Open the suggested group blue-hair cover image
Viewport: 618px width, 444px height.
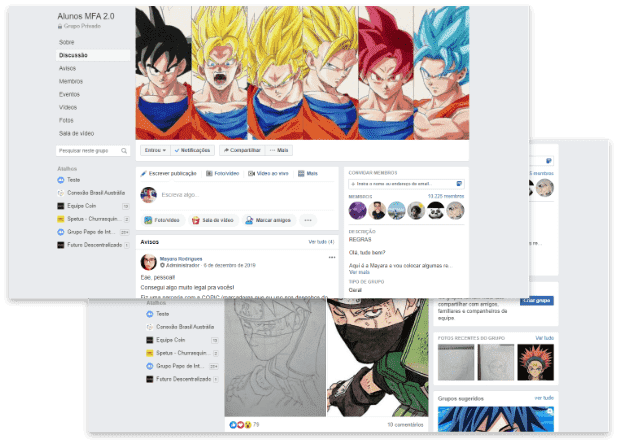tap(496, 419)
